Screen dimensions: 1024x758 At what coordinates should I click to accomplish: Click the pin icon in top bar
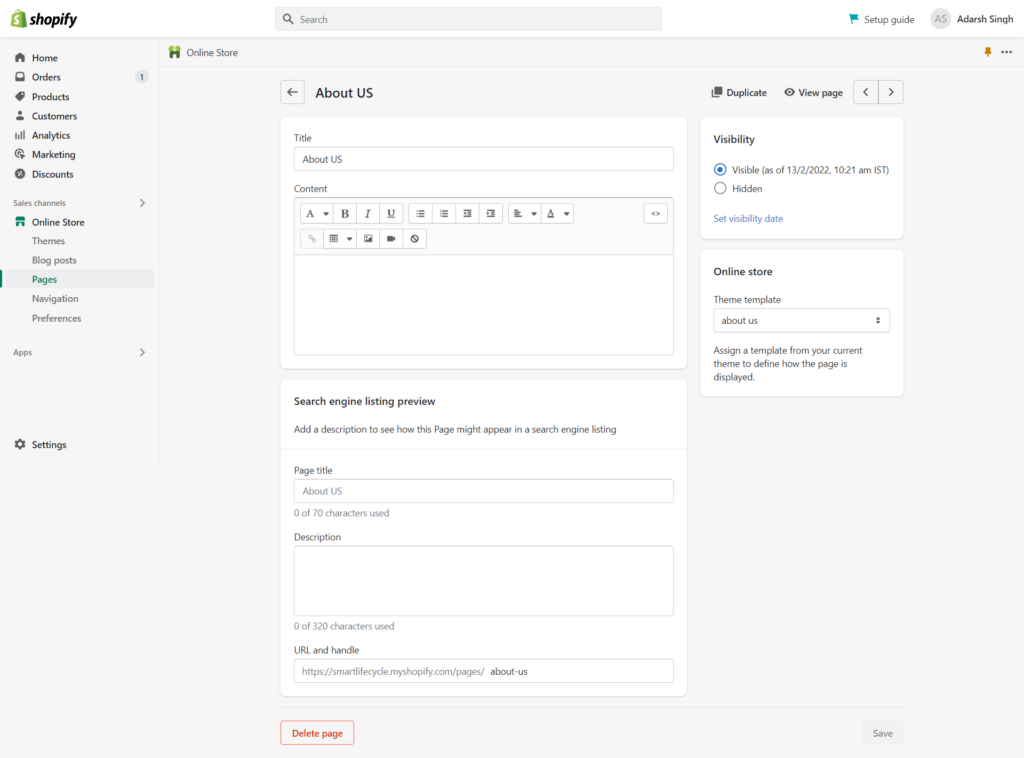(987, 52)
